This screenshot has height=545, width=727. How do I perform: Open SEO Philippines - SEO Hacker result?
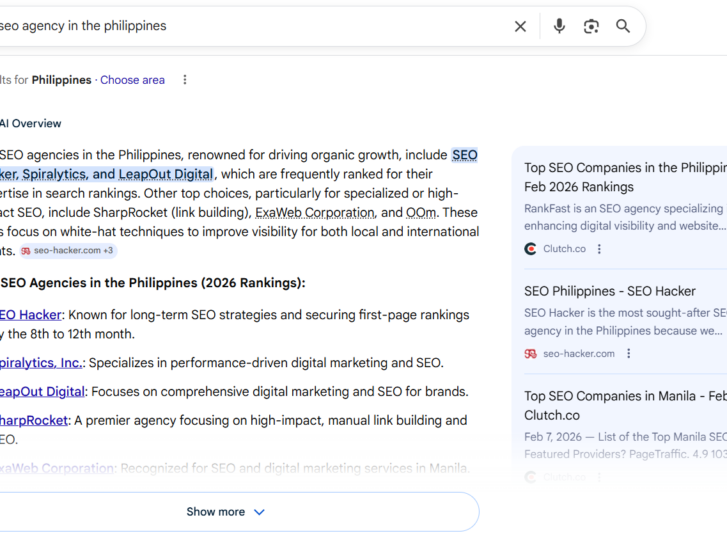pyautogui.click(x=609, y=291)
